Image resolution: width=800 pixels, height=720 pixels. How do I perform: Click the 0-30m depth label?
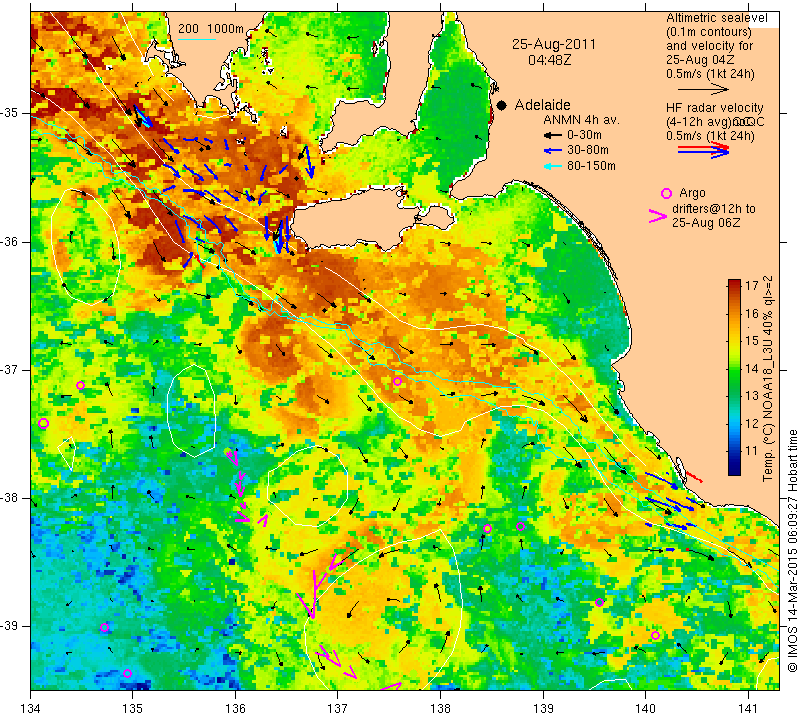coord(584,135)
